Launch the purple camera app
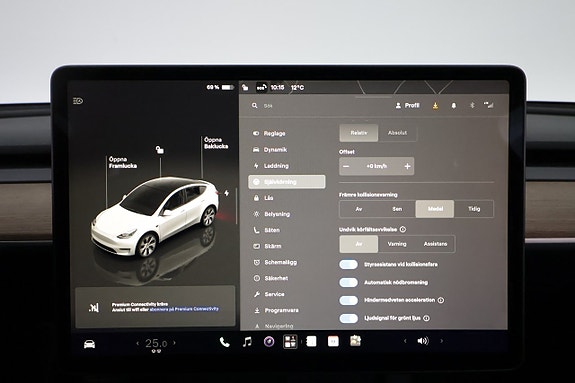 click(269, 342)
